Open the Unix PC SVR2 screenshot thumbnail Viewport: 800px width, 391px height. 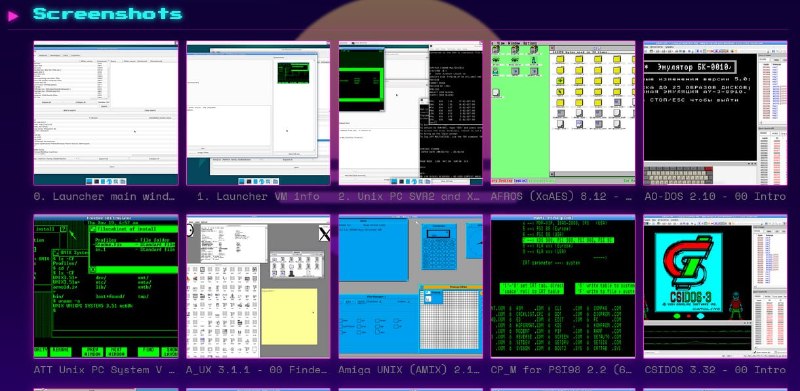click(x=411, y=113)
